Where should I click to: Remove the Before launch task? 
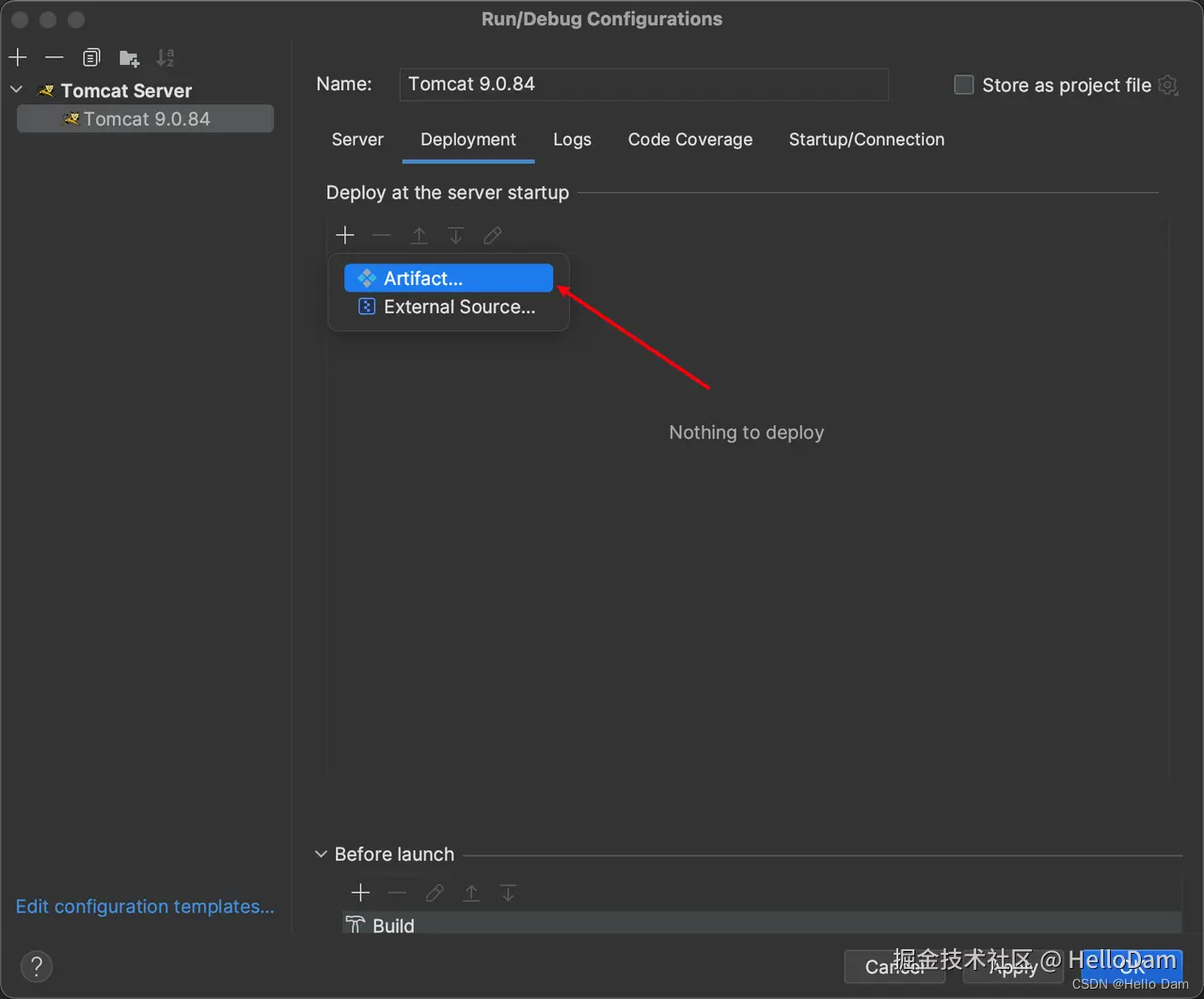coord(398,893)
